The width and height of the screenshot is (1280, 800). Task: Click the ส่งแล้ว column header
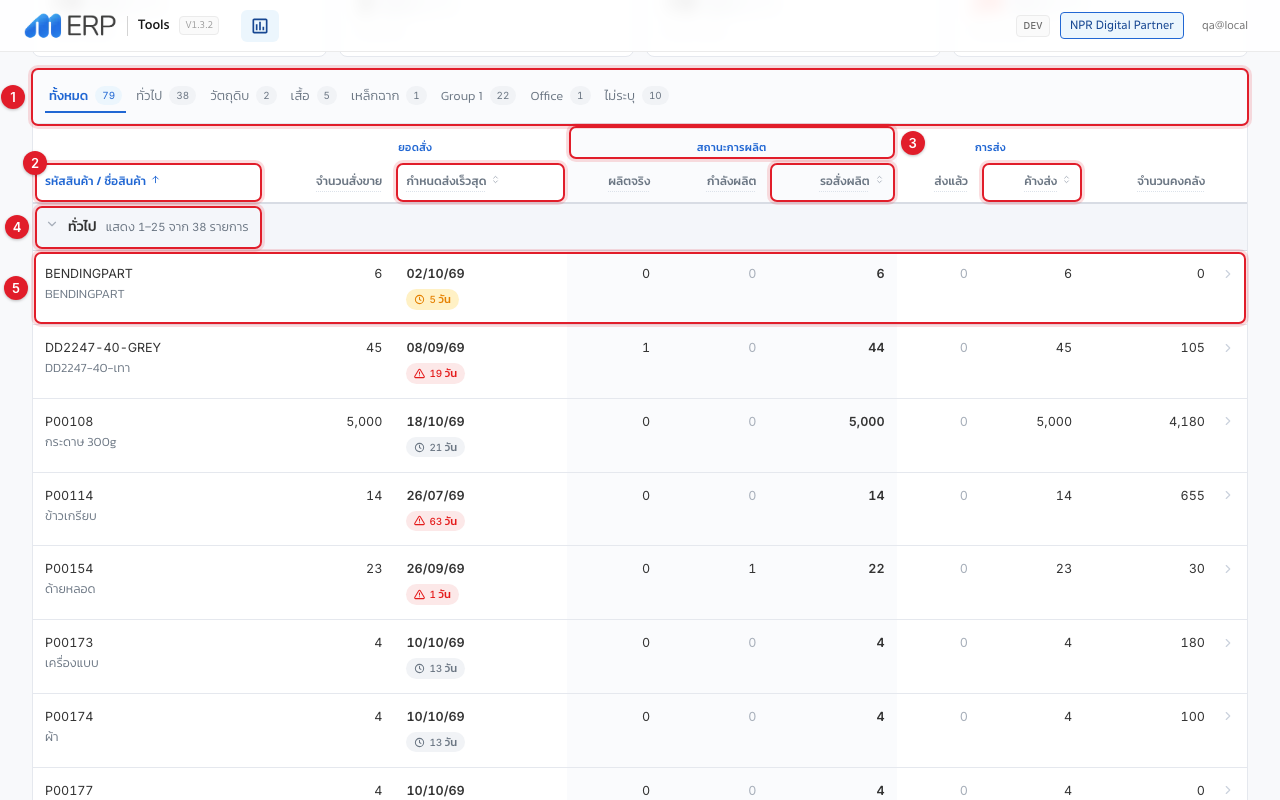pos(951,181)
